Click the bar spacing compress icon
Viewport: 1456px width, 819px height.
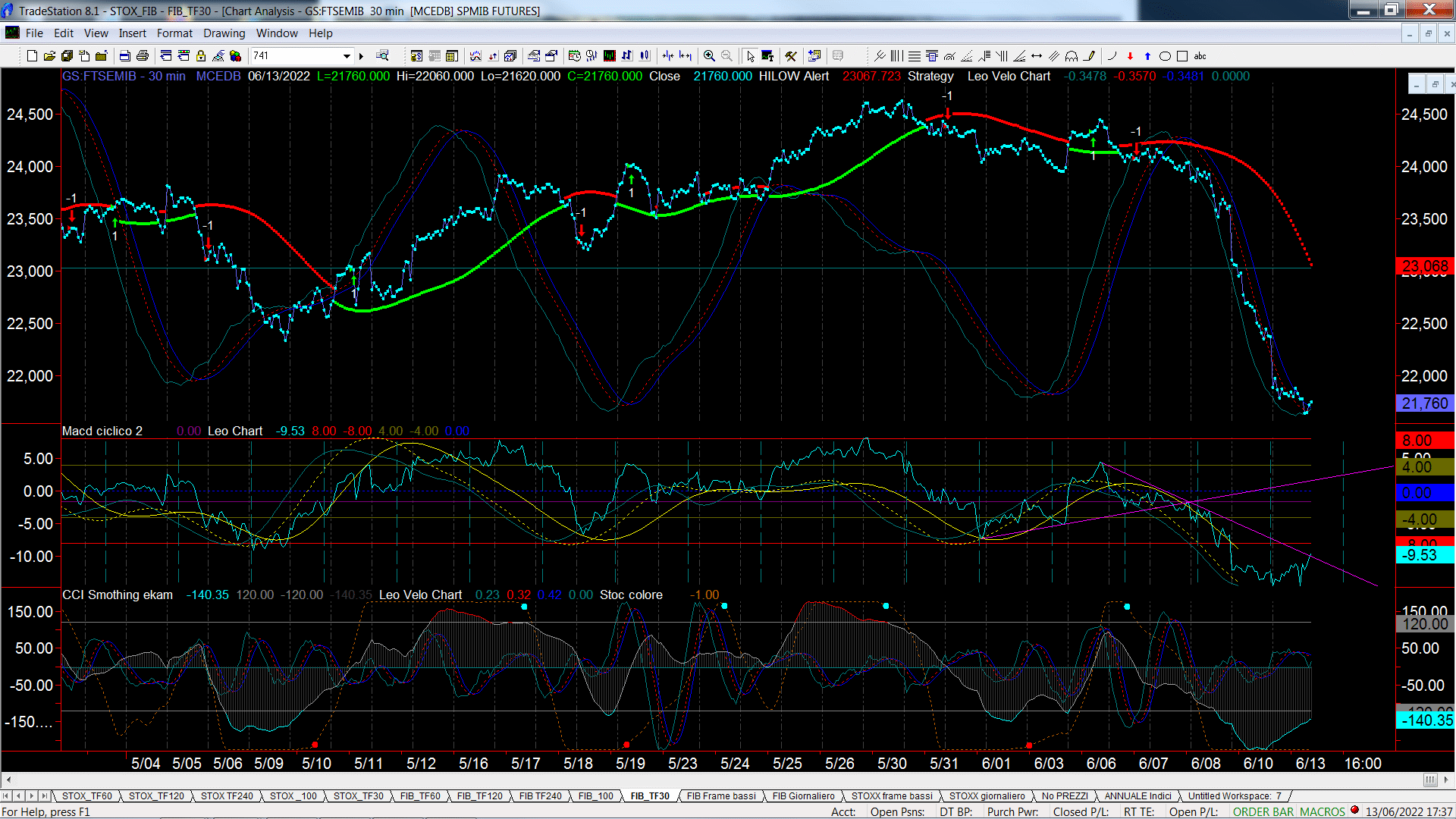(x=667, y=55)
